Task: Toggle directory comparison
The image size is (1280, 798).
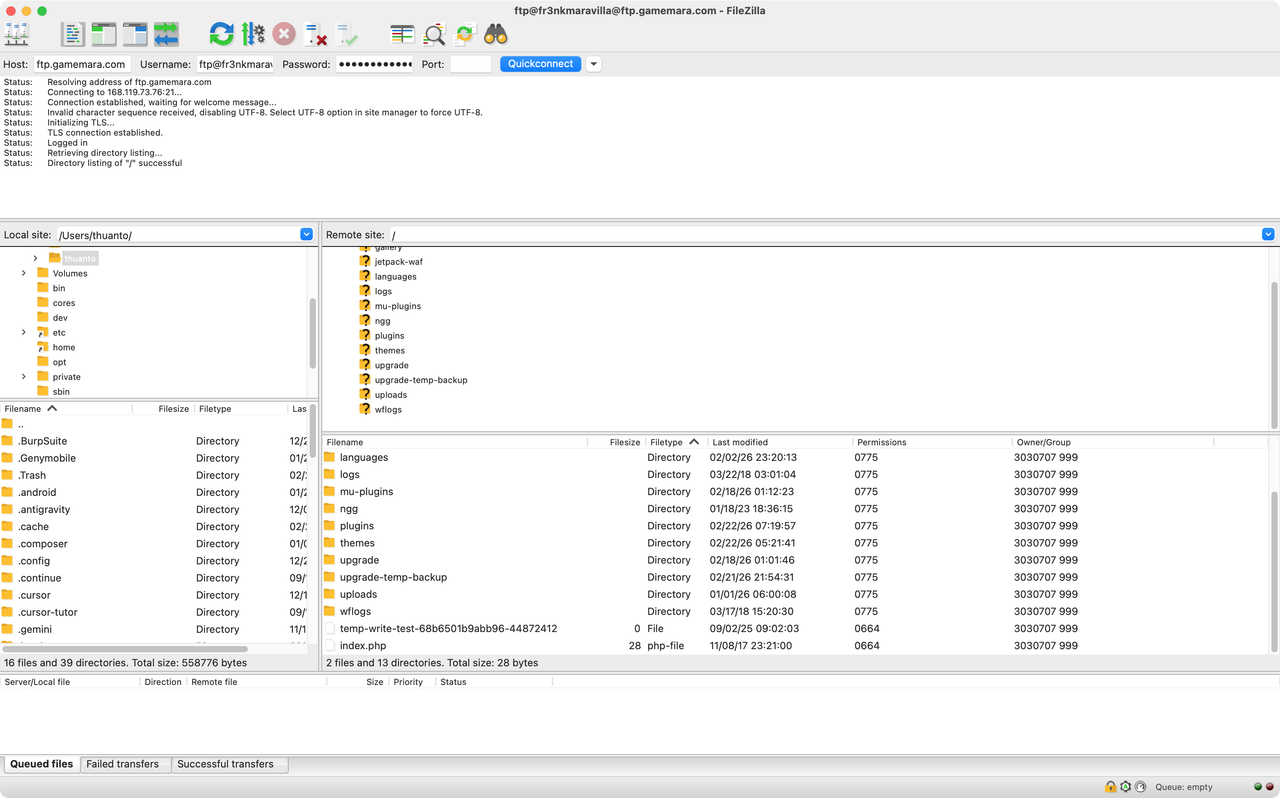Action: 434,34
